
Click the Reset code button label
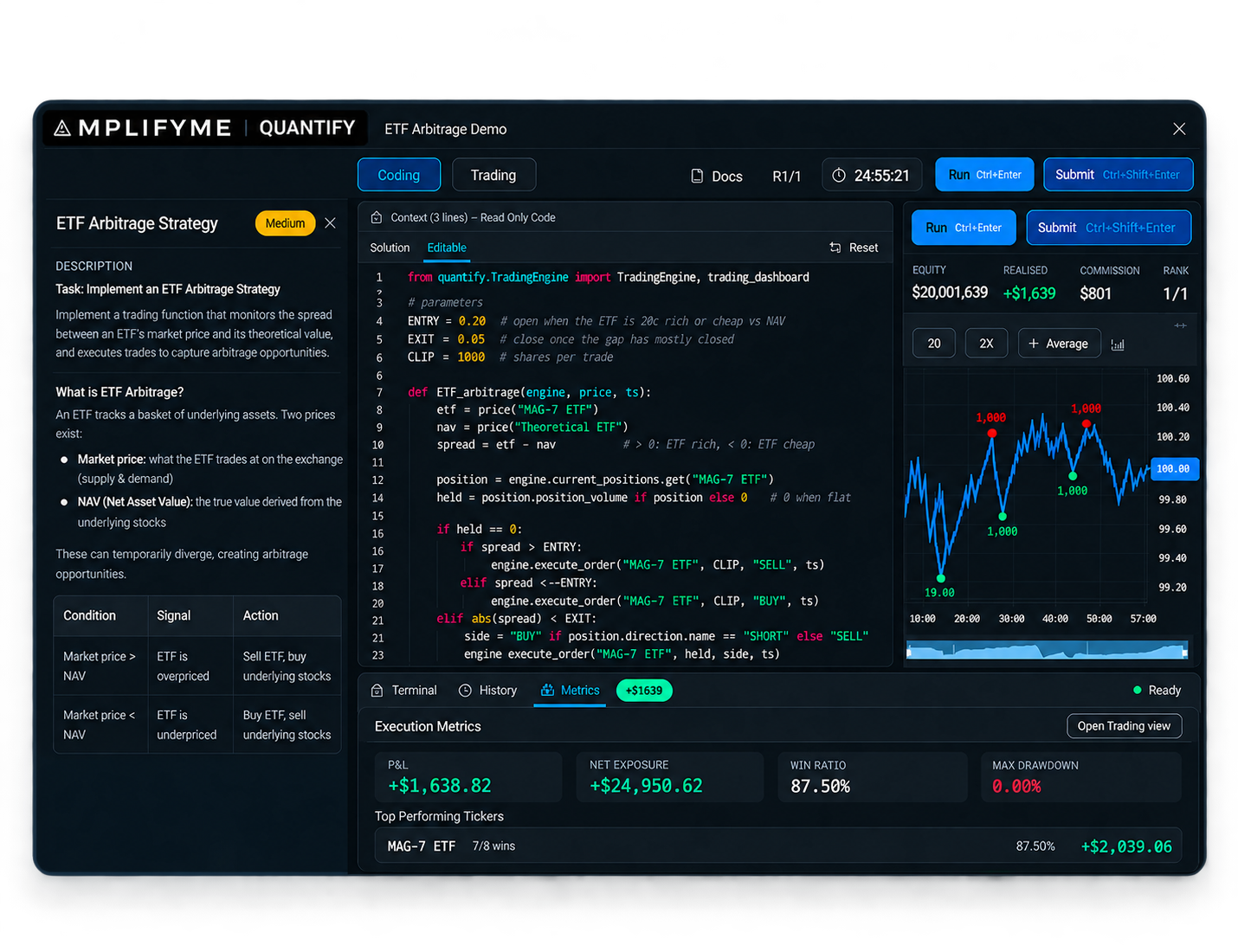click(x=863, y=248)
